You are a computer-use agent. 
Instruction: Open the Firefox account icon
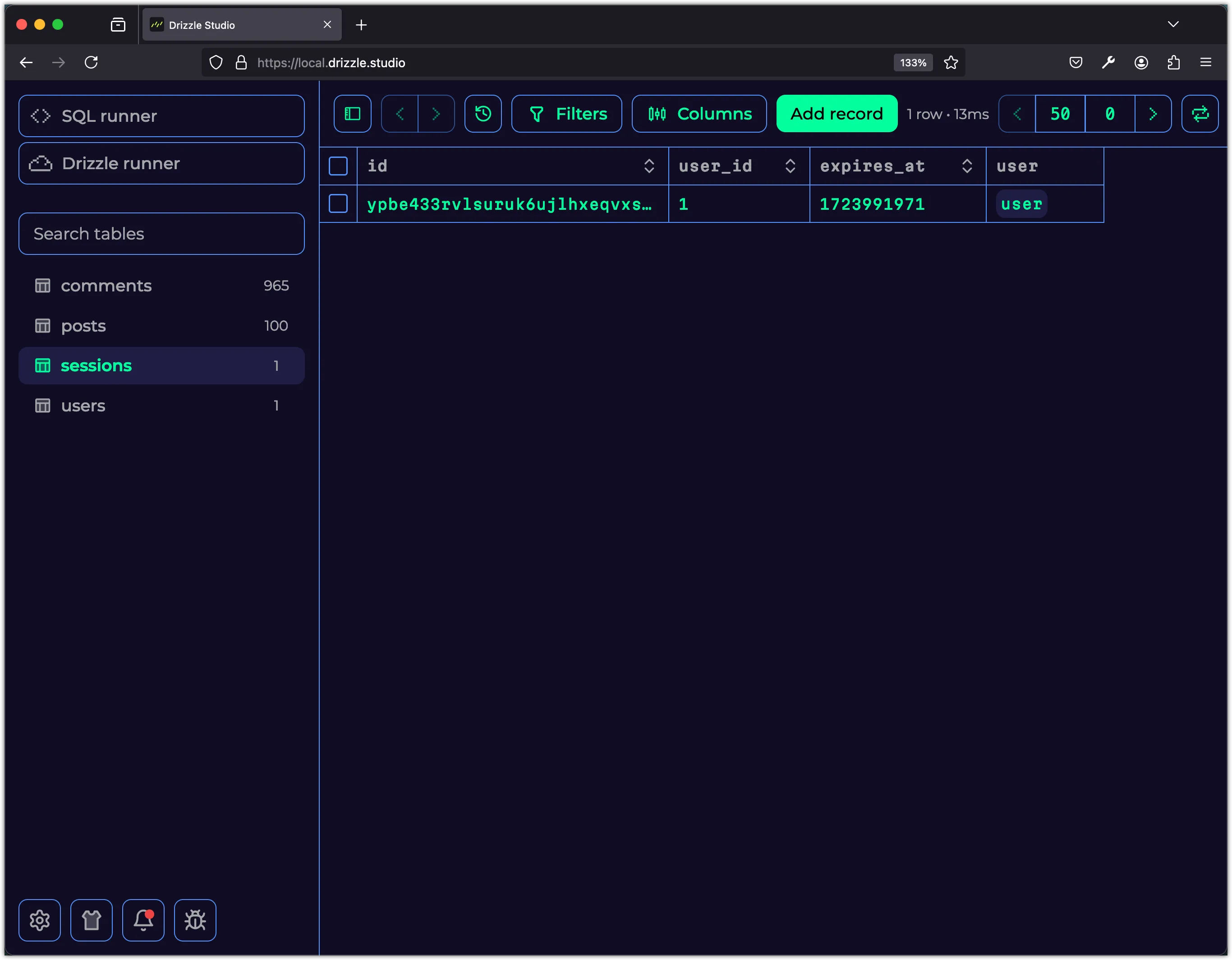point(1141,62)
